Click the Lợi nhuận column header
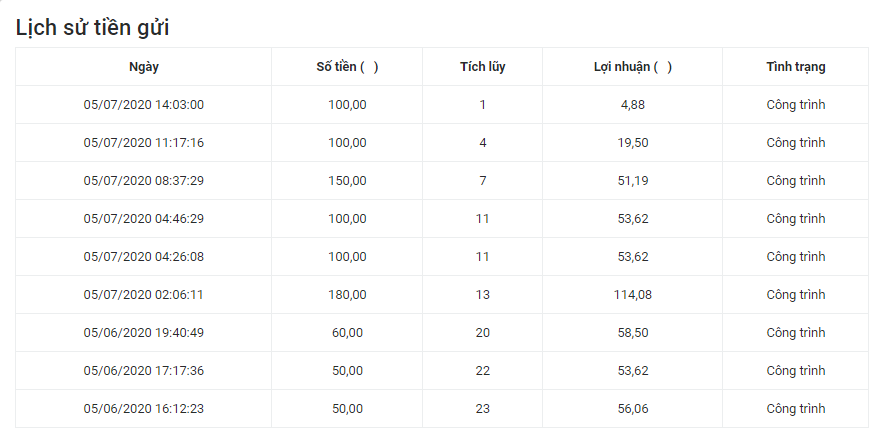 coord(633,67)
